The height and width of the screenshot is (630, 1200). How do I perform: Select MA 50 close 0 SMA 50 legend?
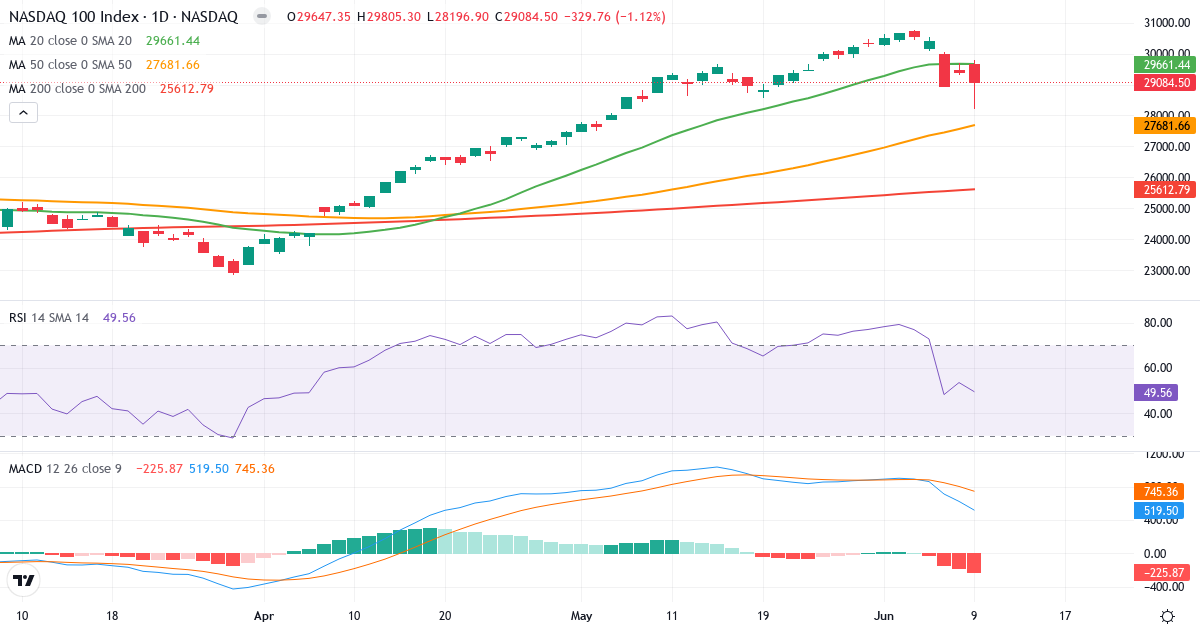click(x=70, y=65)
